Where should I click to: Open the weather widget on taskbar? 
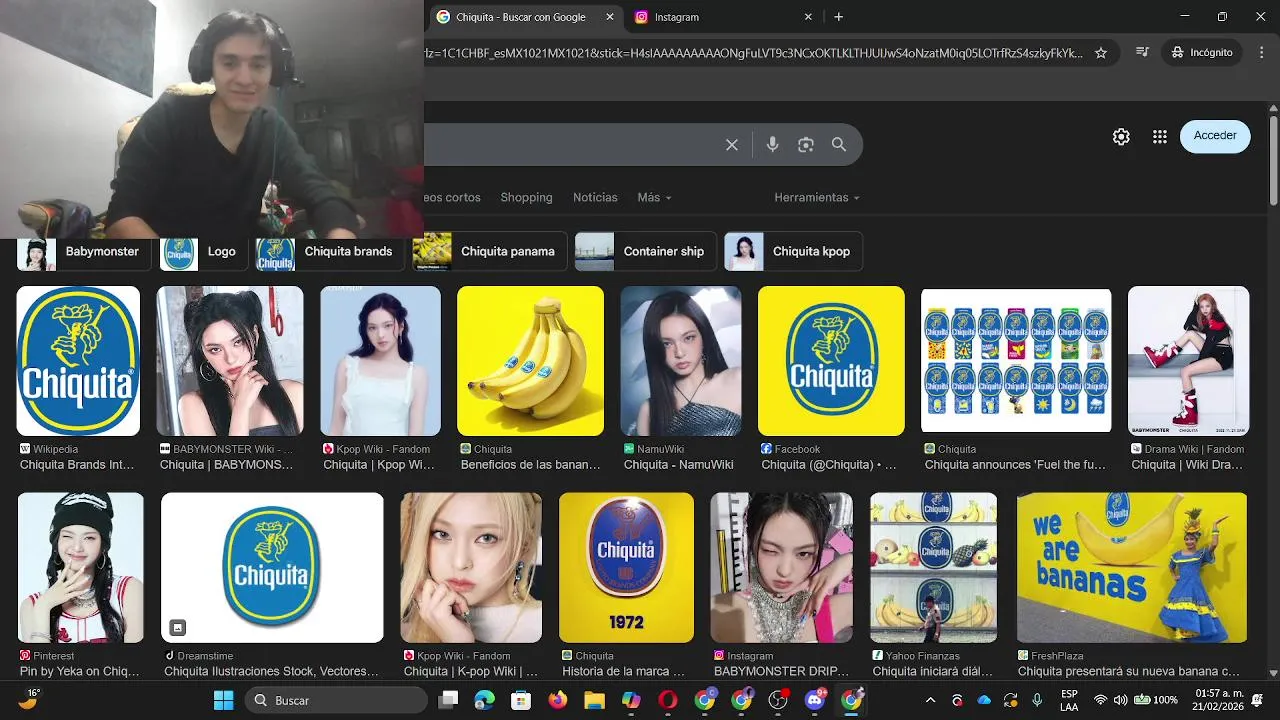pos(28,699)
